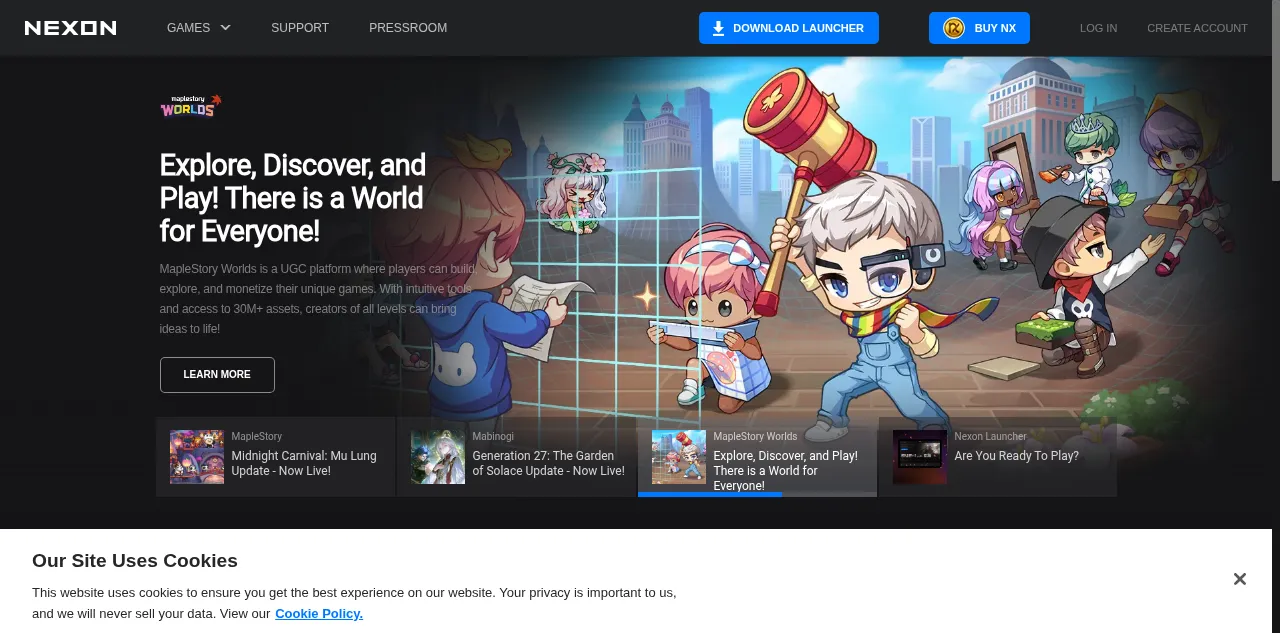Expand the Games dropdown menu
Image resolution: width=1280 pixels, height=633 pixels.
point(188,28)
